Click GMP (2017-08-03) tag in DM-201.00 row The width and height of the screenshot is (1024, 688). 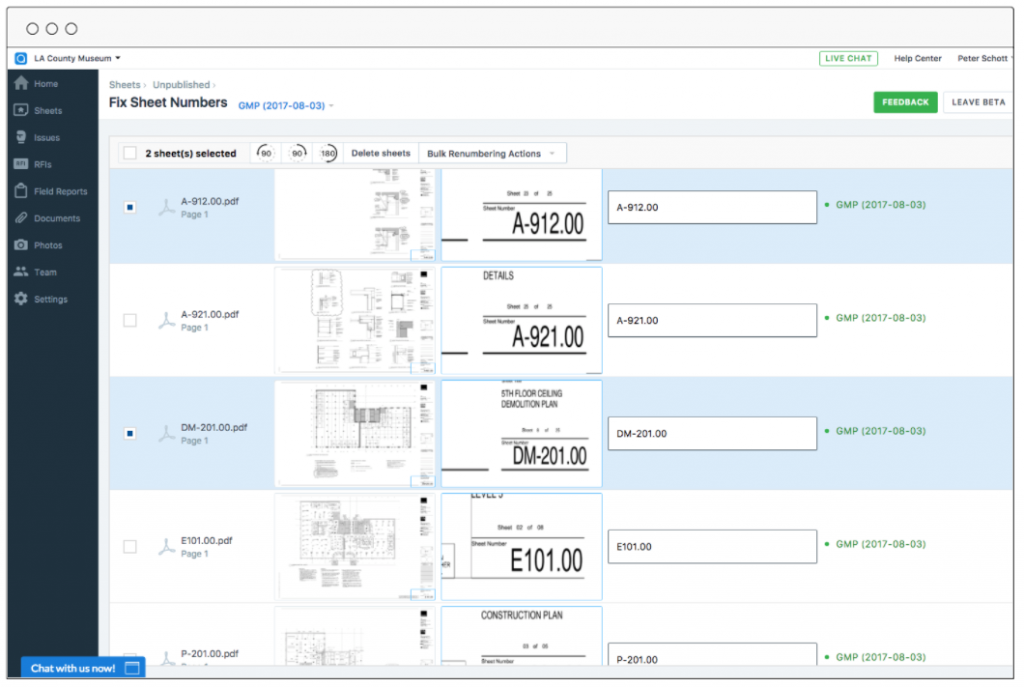[880, 431]
